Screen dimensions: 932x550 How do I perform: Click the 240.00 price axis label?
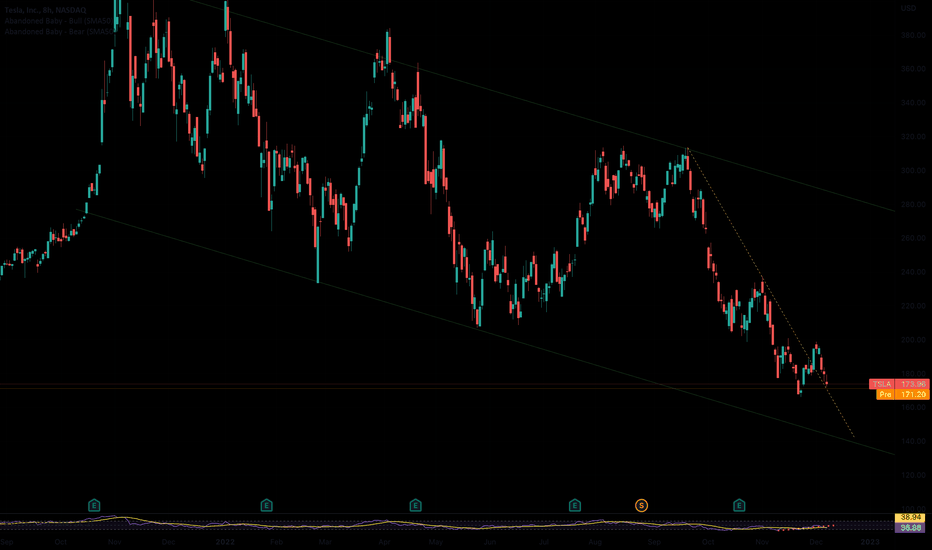(x=913, y=272)
